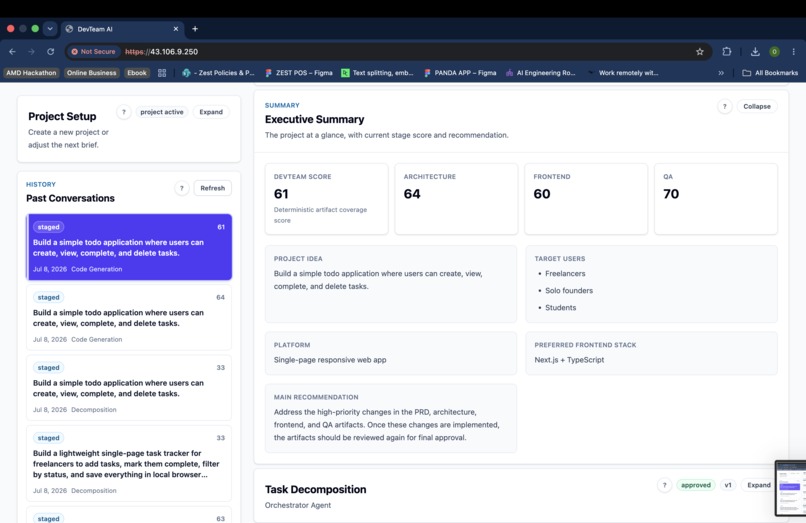This screenshot has width=806, height=523.
Task: Open the Zest Policies bookmark
Action: (218, 73)
